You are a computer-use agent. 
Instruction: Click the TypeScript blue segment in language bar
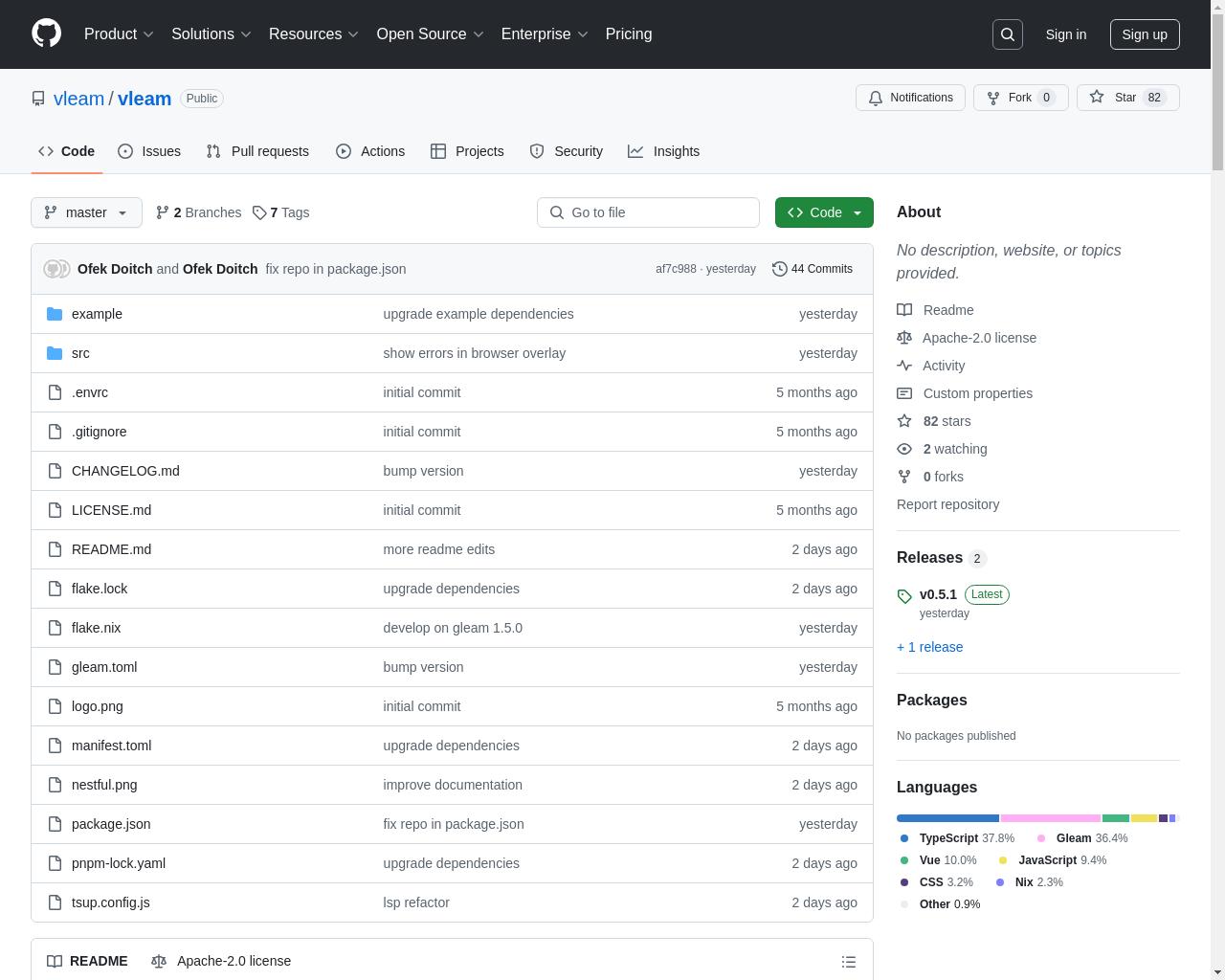pos(947,818)
